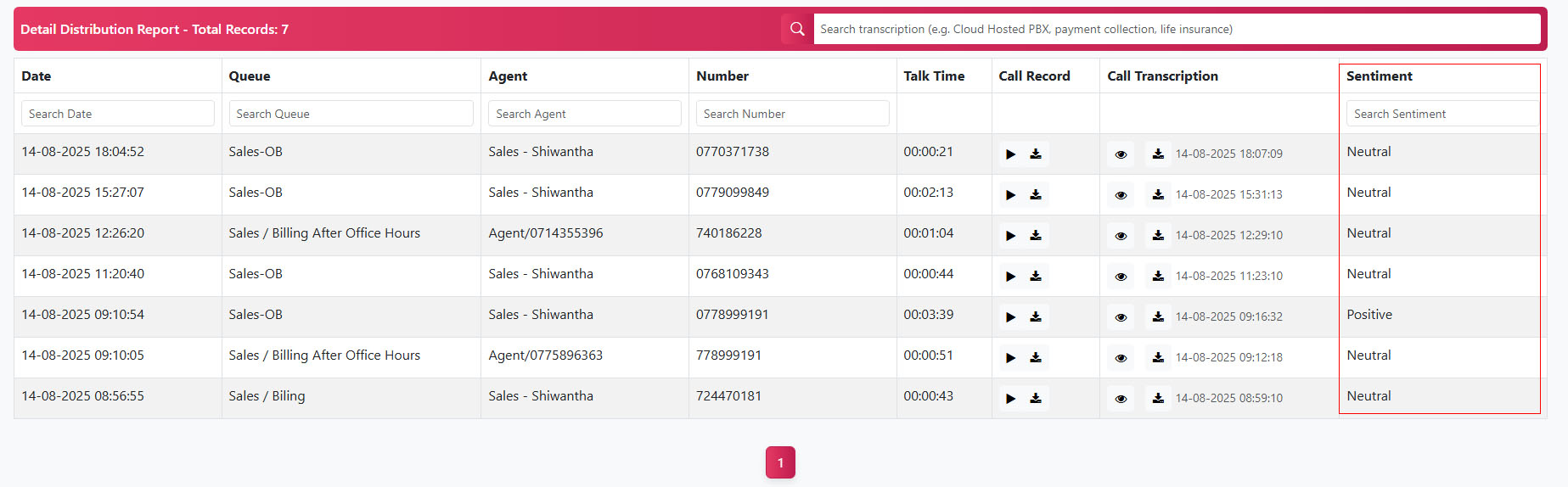Download call record for Agent/0775896363
Screen dimensions: 1568x487
(1036, 358)
